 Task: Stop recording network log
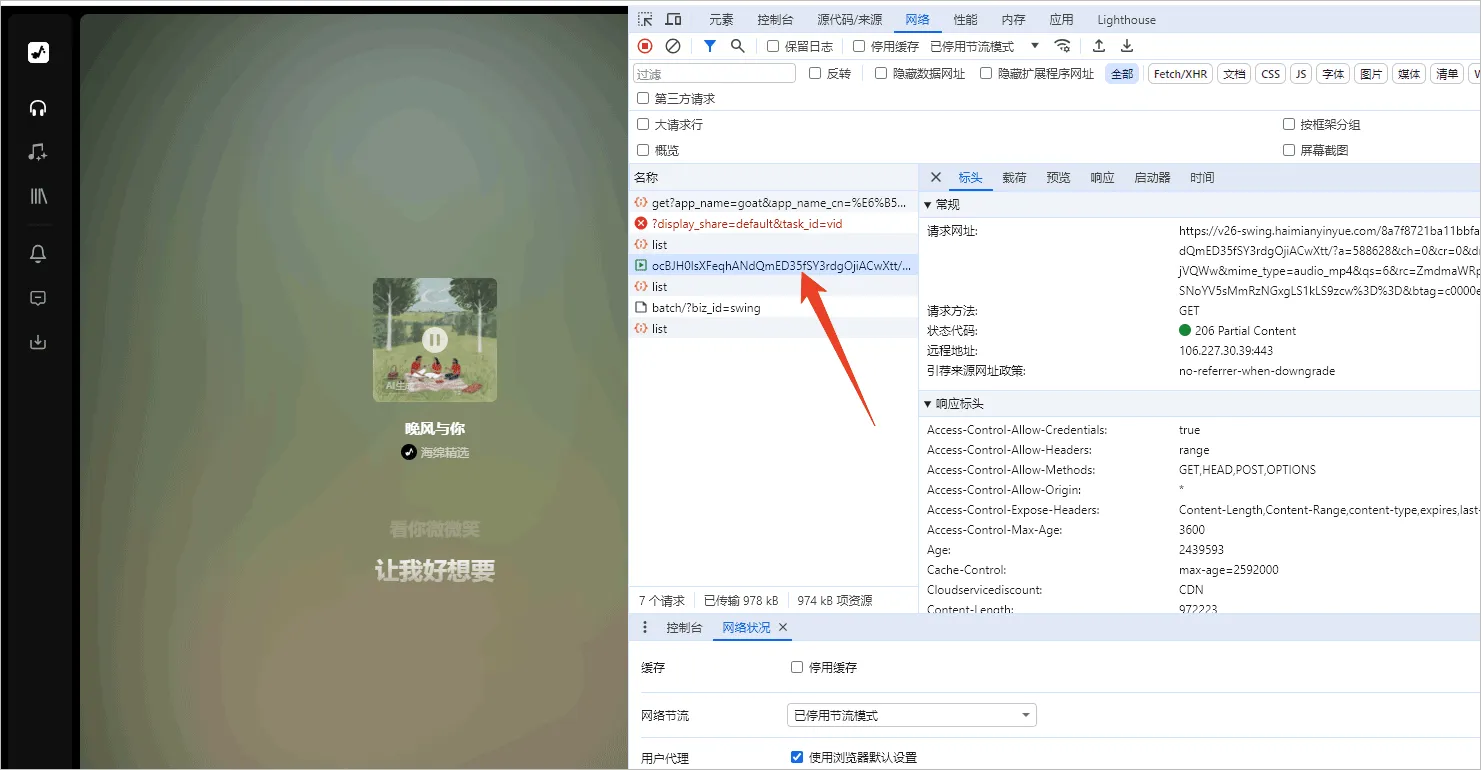645,46
